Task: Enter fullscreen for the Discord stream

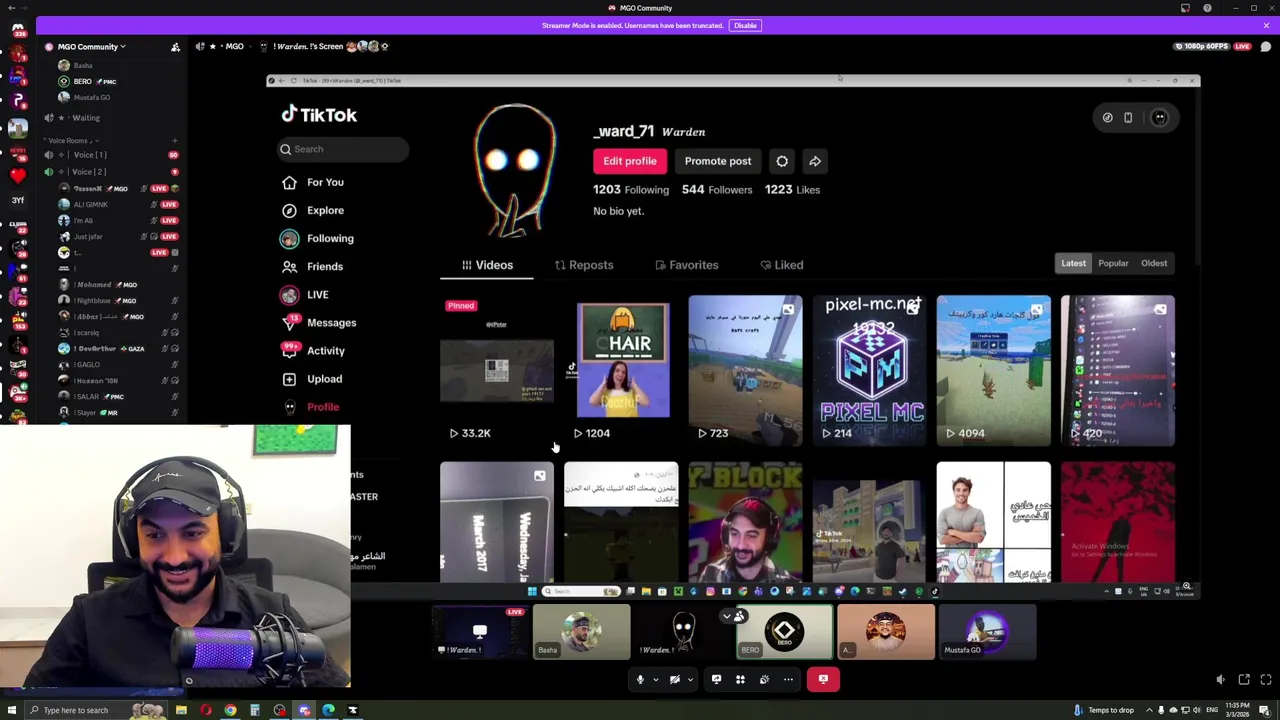Action: [1266, 679]
